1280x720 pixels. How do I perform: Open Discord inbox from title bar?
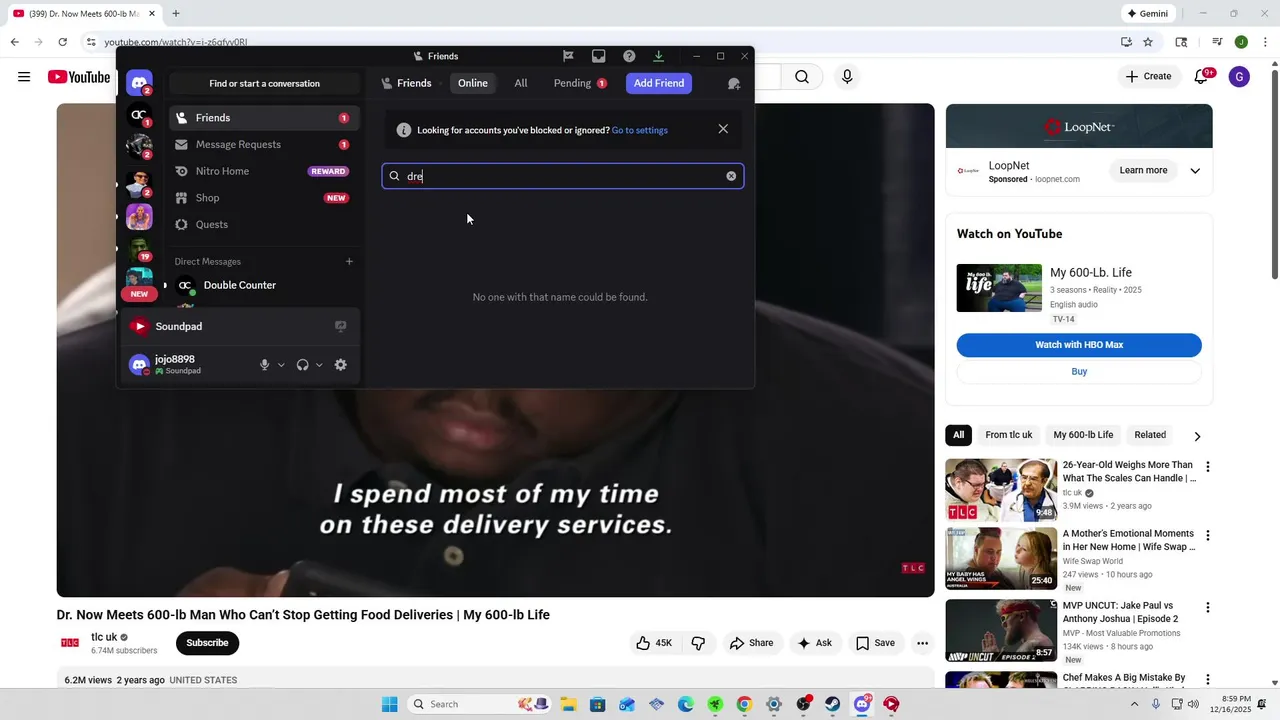coord(598,56)
